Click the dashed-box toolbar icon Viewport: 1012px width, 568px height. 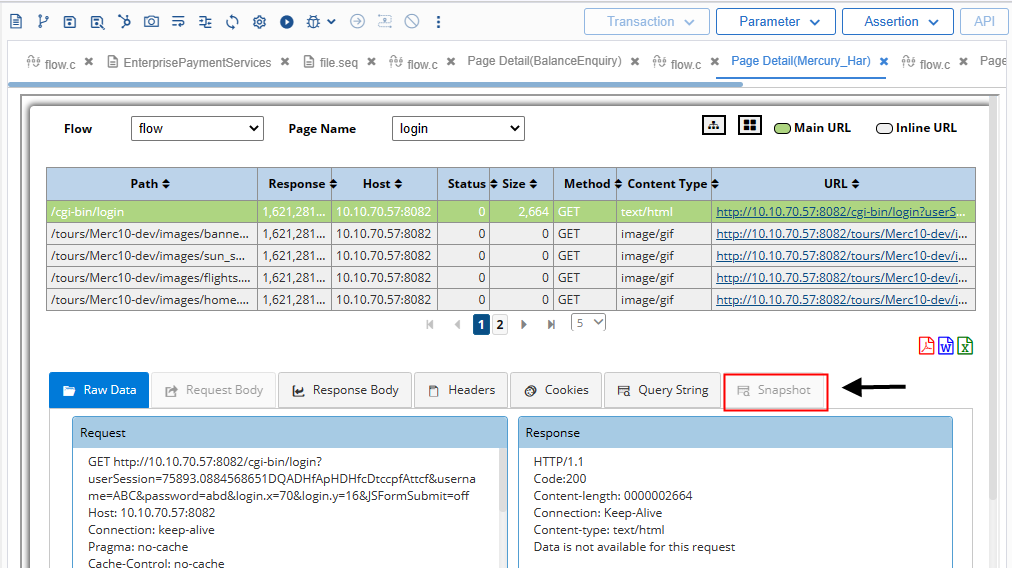385,21
